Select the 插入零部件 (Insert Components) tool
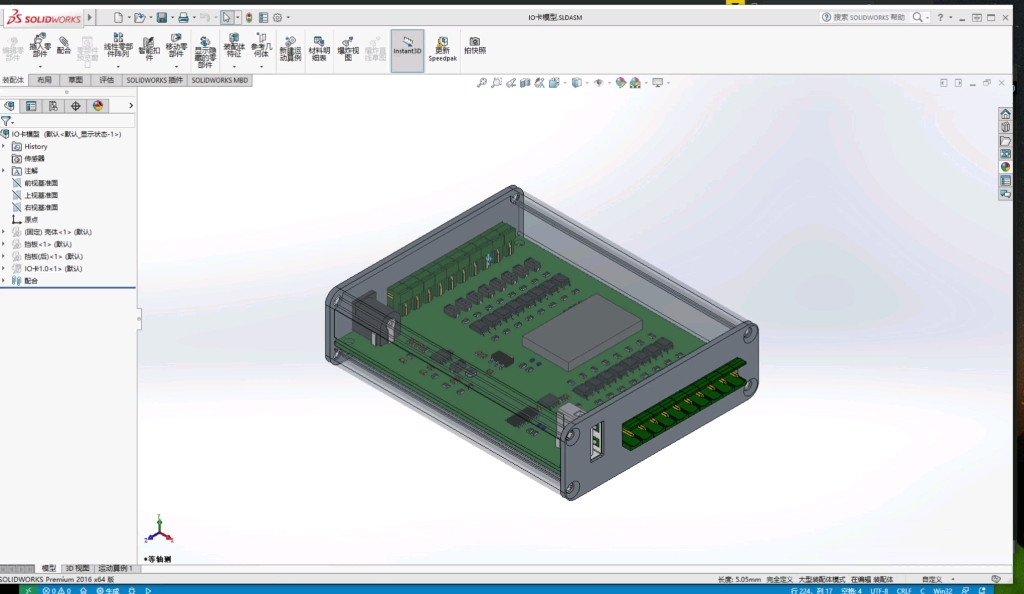This screenshot has width=1024, height=594. coord(40,45)
